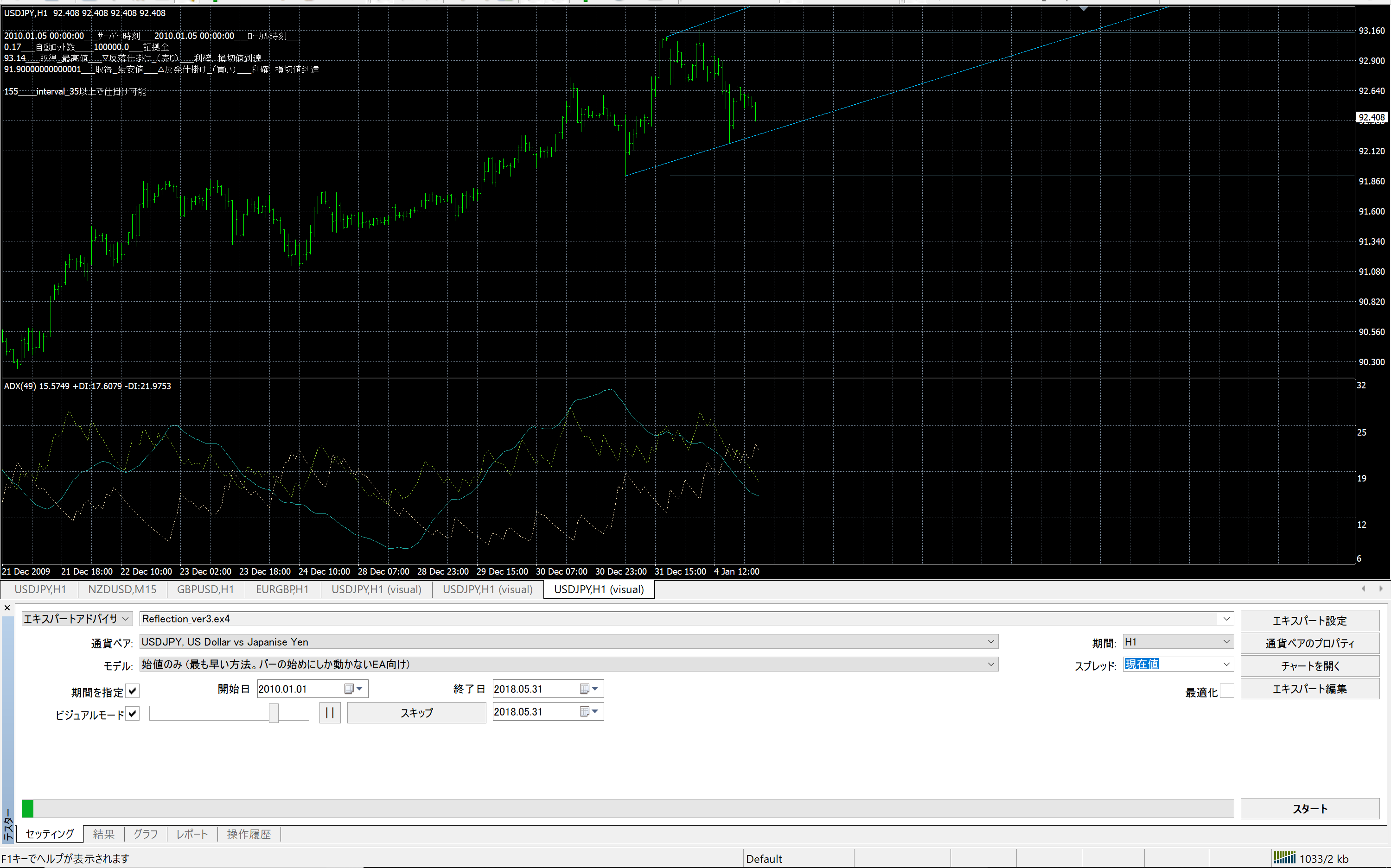This screenshot has height=868, width=1391.
Task: Pause the visual backtest playback
Action: [x=330, y=712]
